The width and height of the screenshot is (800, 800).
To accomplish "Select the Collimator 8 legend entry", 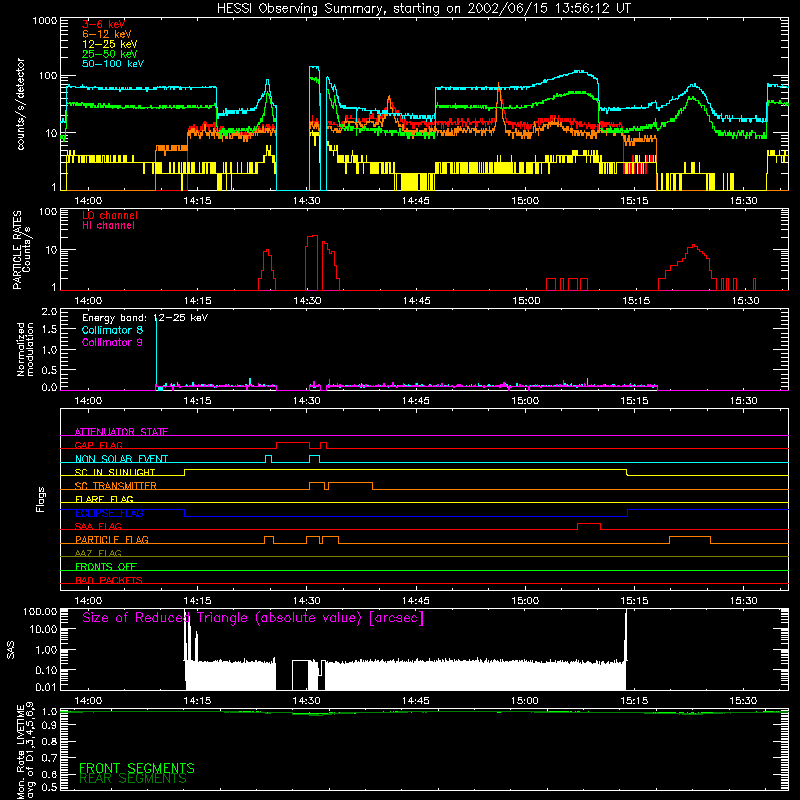I will click(112, 330).
